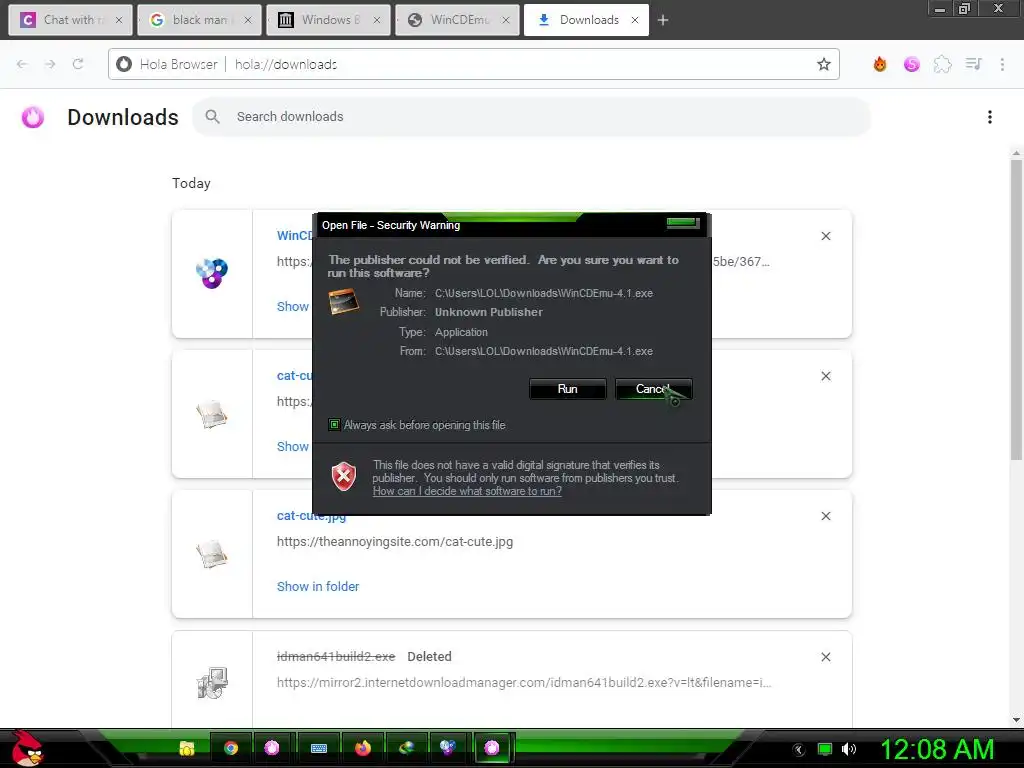
Task: Click the application icon in the warning dialog
Action: [x=344, y=302]
